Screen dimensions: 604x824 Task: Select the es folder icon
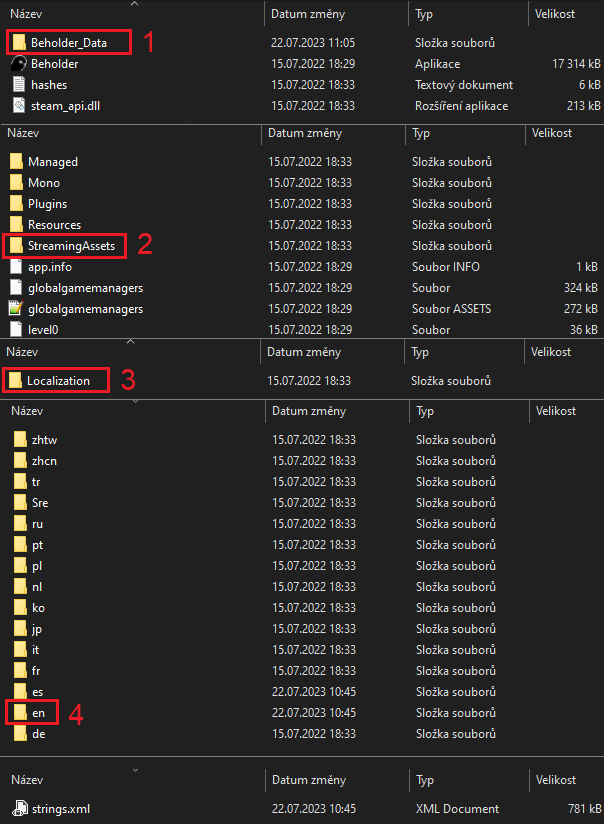(x=20, y=692)
